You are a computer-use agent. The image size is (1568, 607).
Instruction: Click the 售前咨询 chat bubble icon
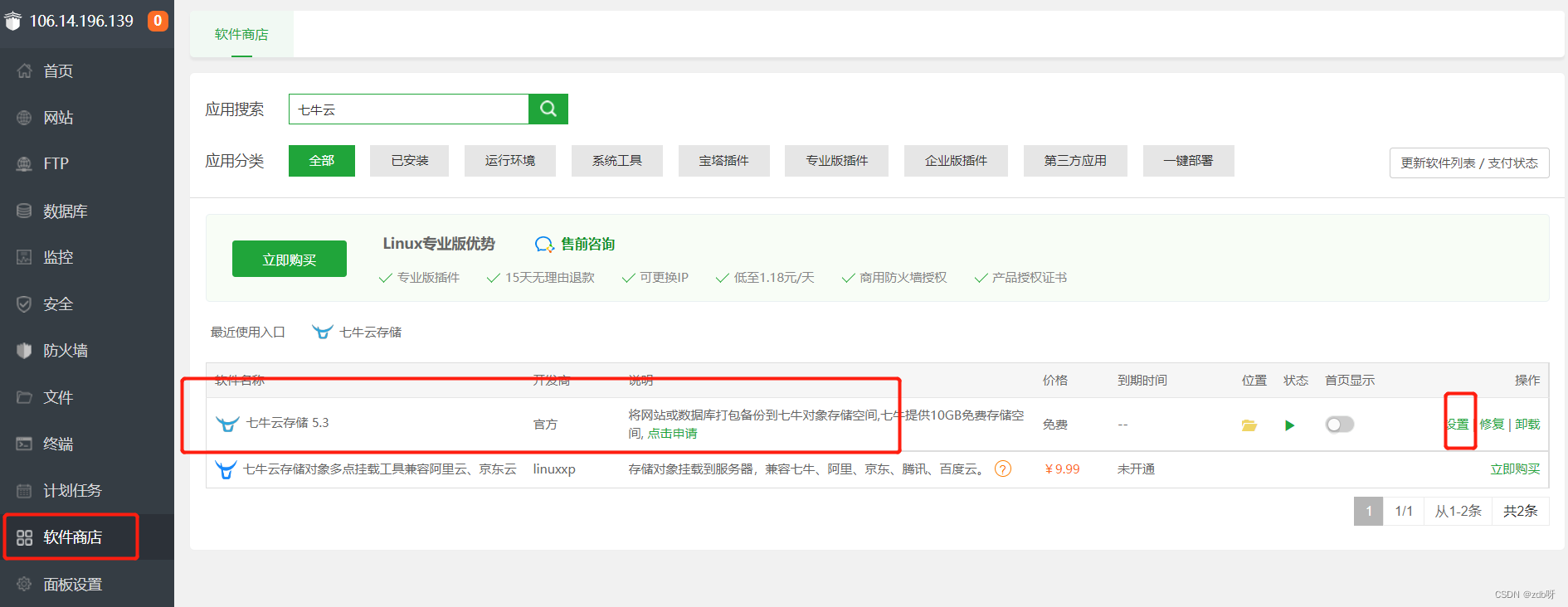pyautogui.click(x=544, y=245)
